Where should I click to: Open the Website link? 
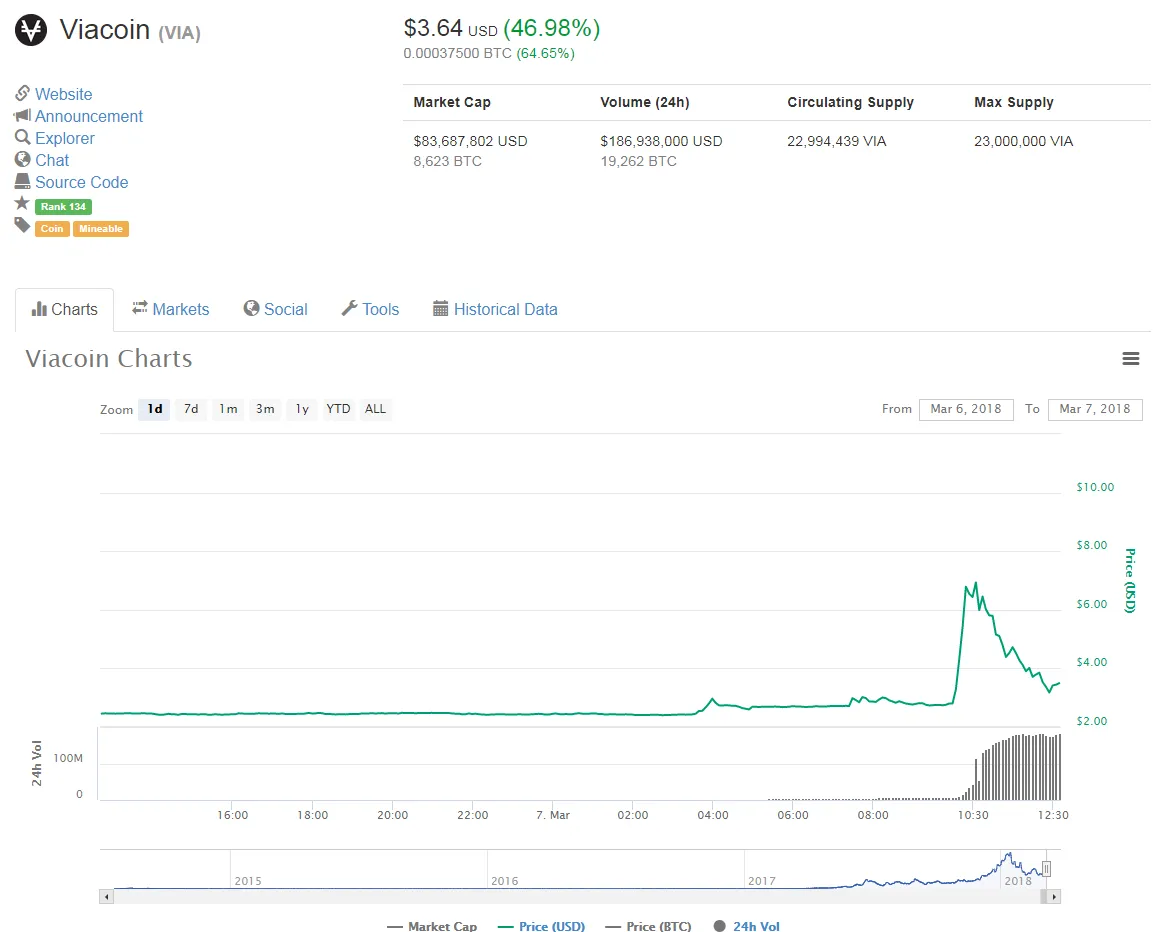64,95
